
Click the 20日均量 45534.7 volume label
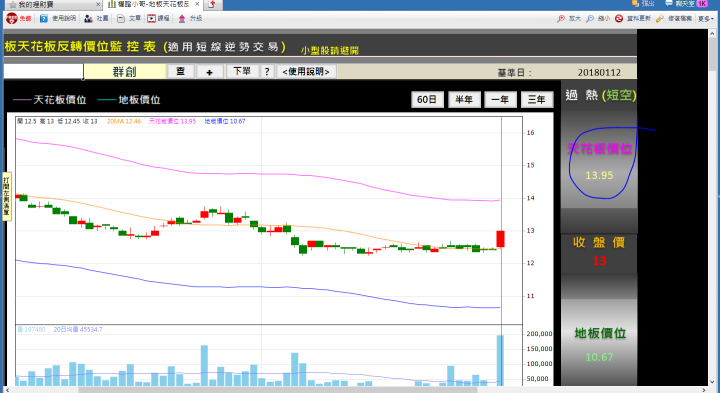78,330
